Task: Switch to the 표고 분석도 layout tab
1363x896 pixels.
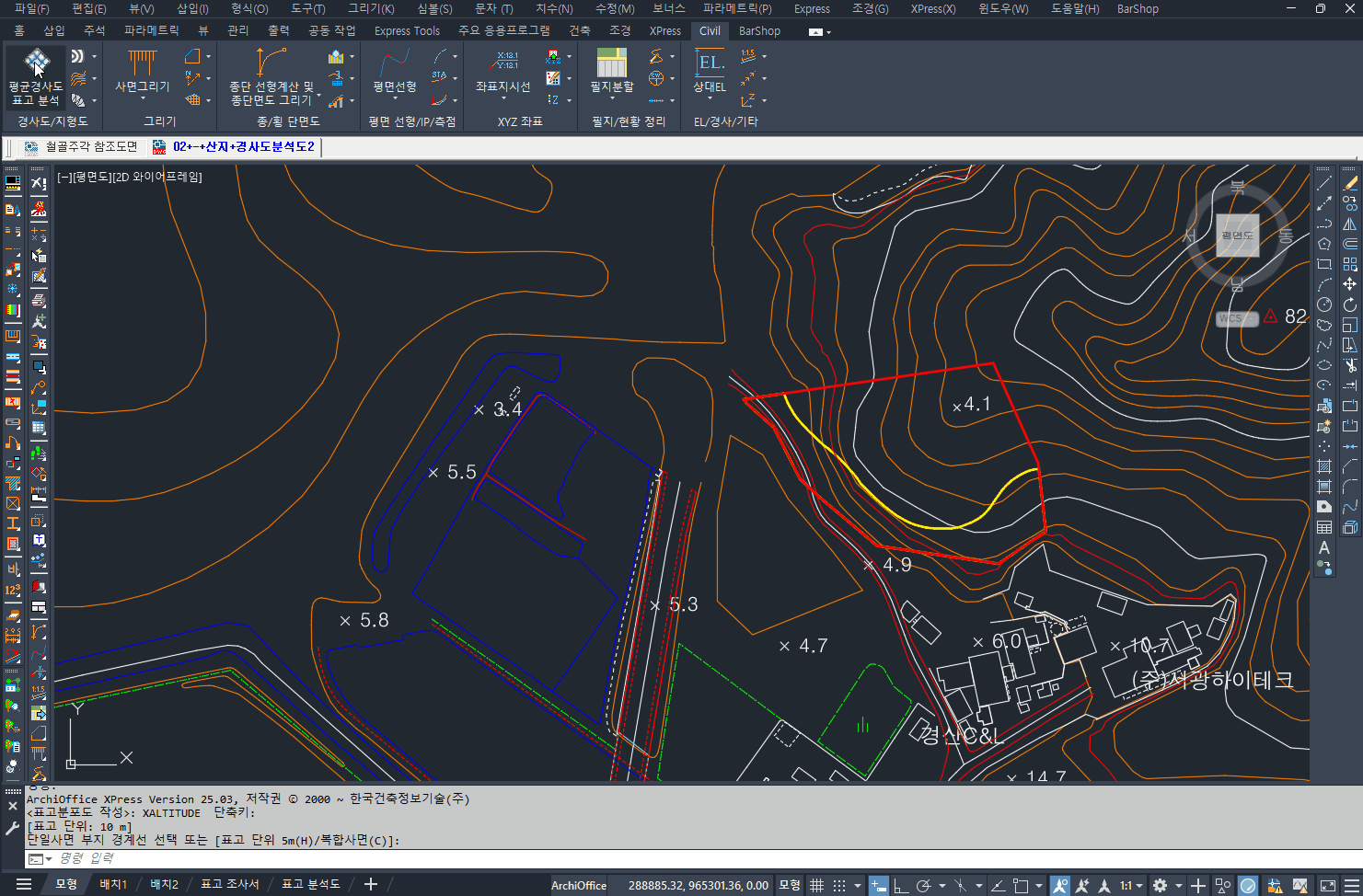Action: (310, 884)
